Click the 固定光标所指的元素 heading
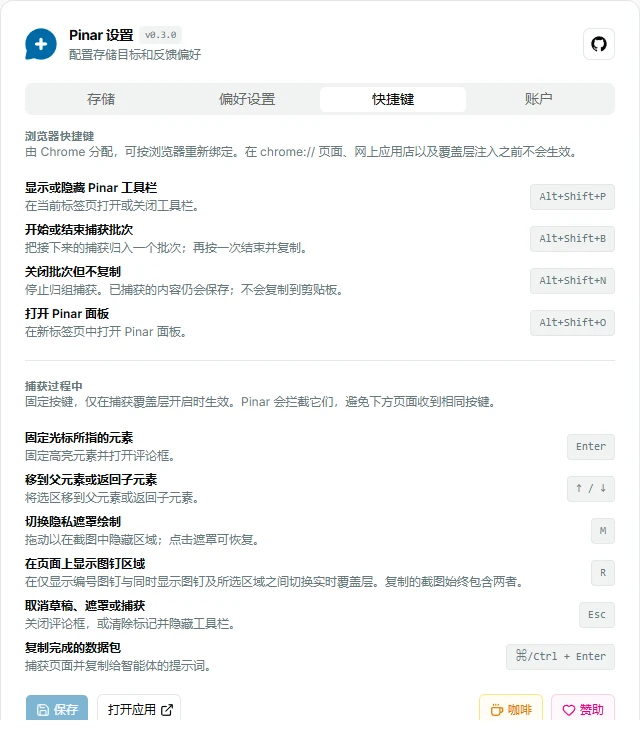The width and height of the screenshot is (640, 751). [x=79, y=438]
